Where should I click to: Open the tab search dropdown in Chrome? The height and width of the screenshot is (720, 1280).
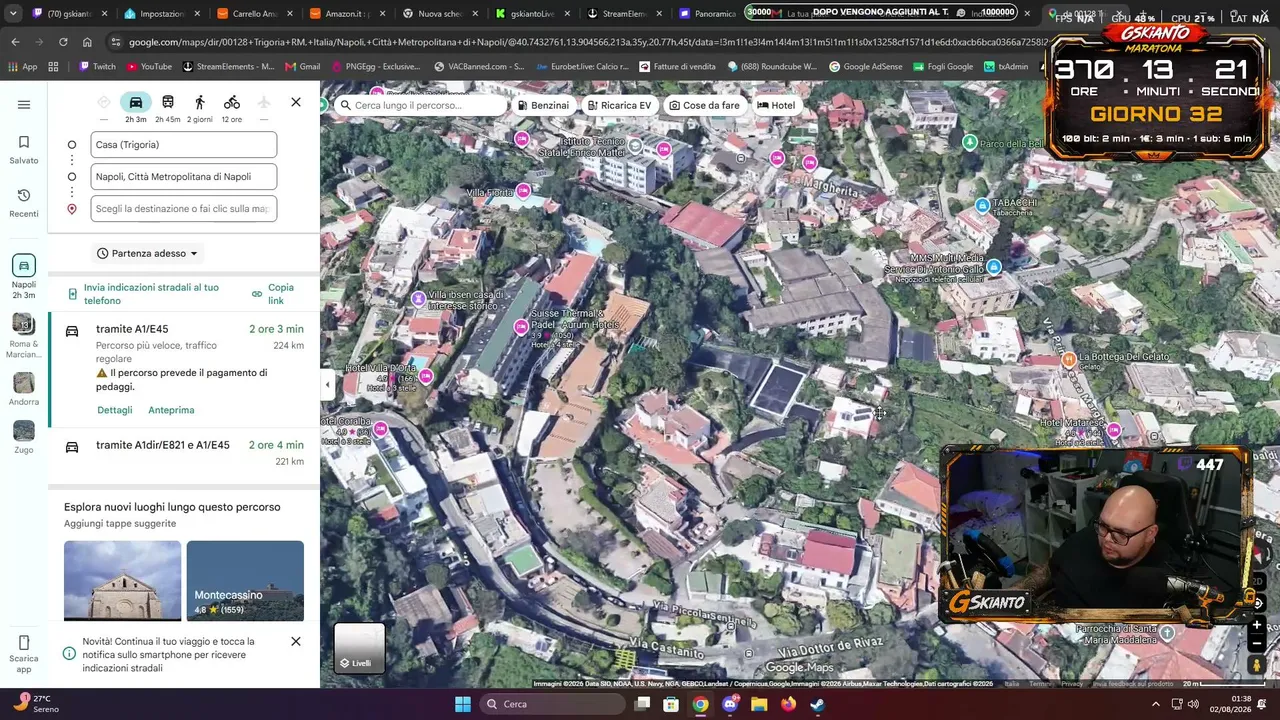[13, 14]
